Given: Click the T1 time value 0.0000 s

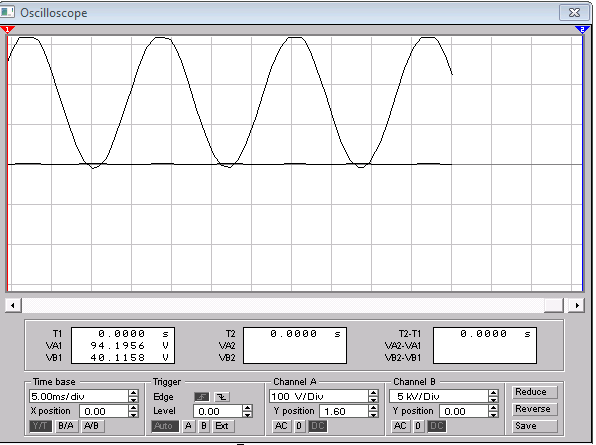Looking at the screenshot, I should pos(133,334).
